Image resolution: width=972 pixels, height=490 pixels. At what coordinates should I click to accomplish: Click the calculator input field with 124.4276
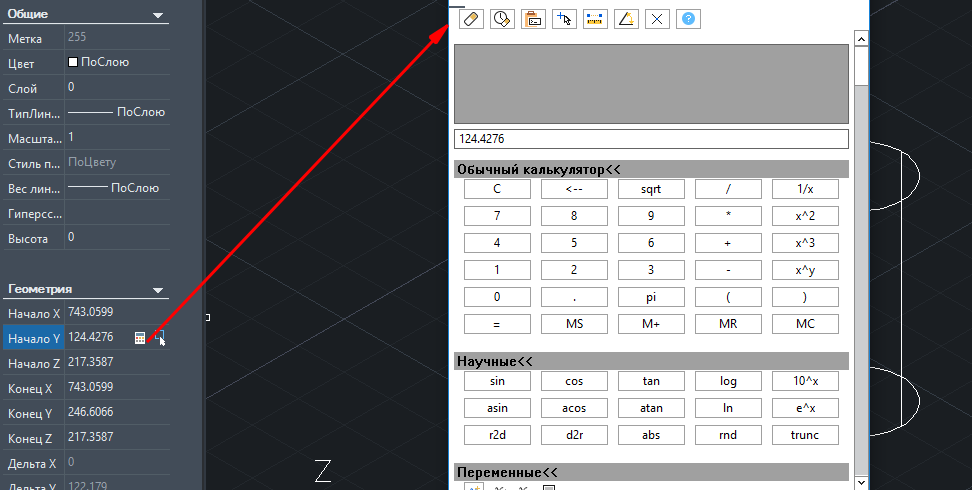(651, 139)
